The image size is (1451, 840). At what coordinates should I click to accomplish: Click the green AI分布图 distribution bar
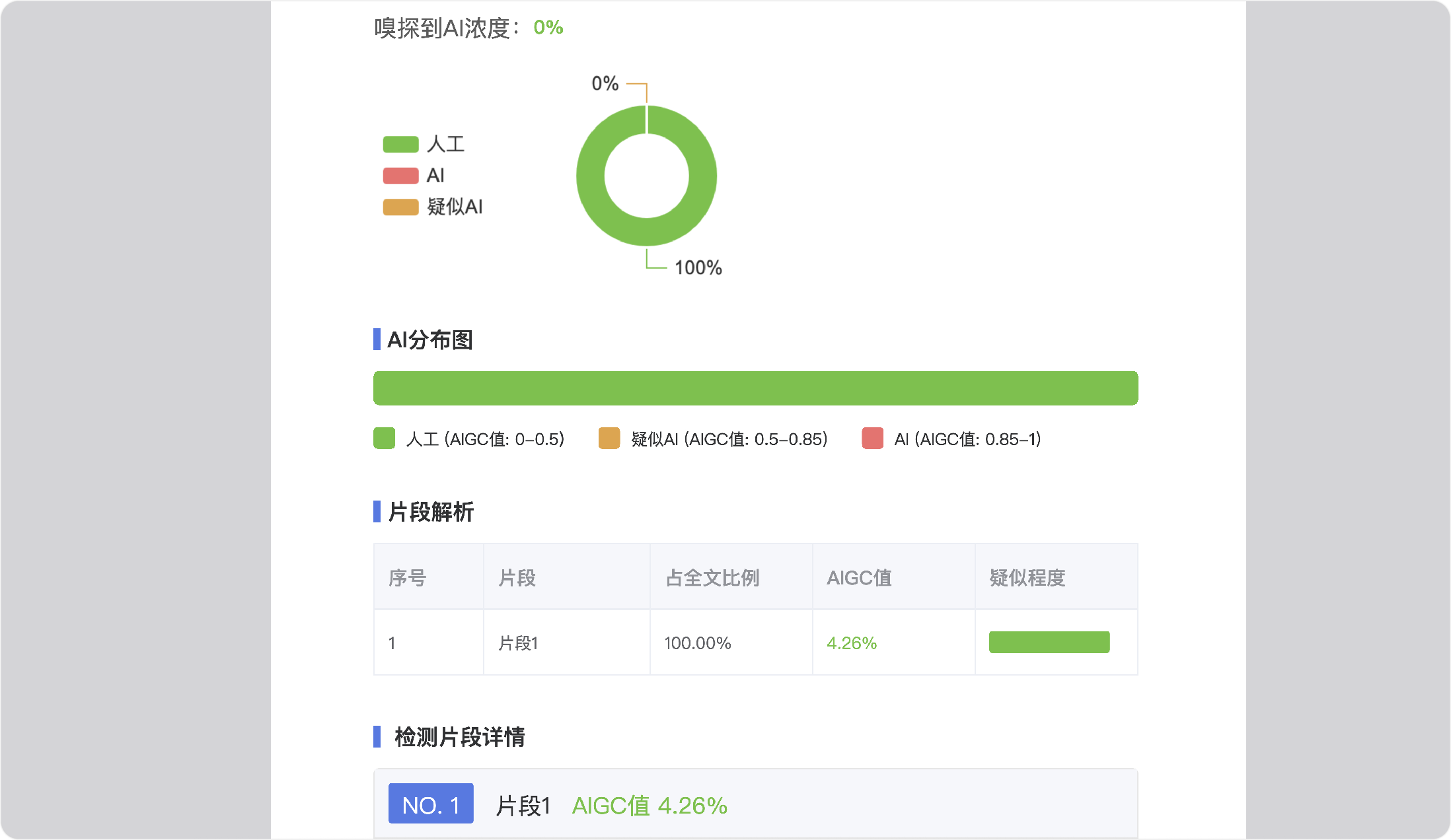755,388
